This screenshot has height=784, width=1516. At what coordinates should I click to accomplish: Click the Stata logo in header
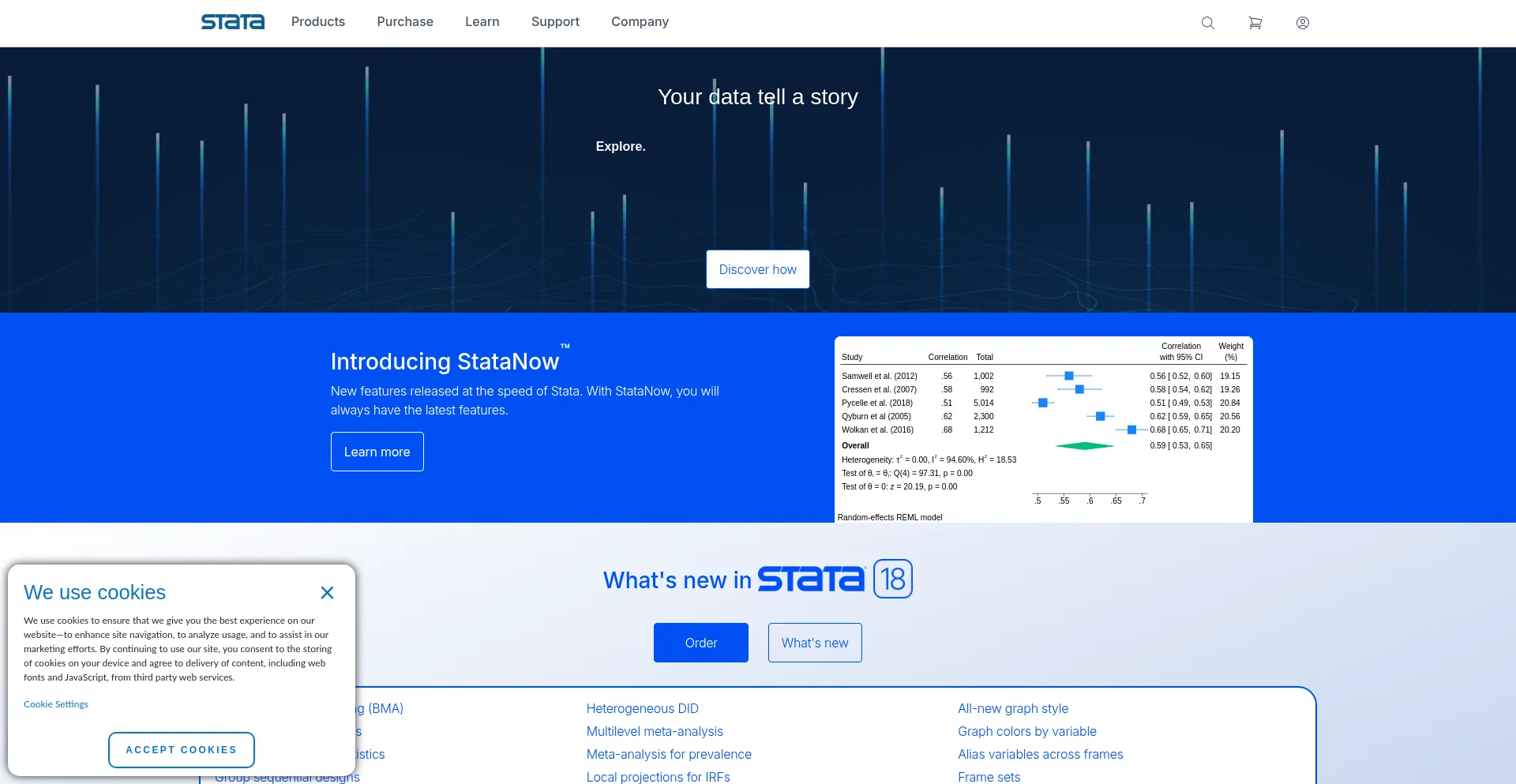[x=232, y=22]
